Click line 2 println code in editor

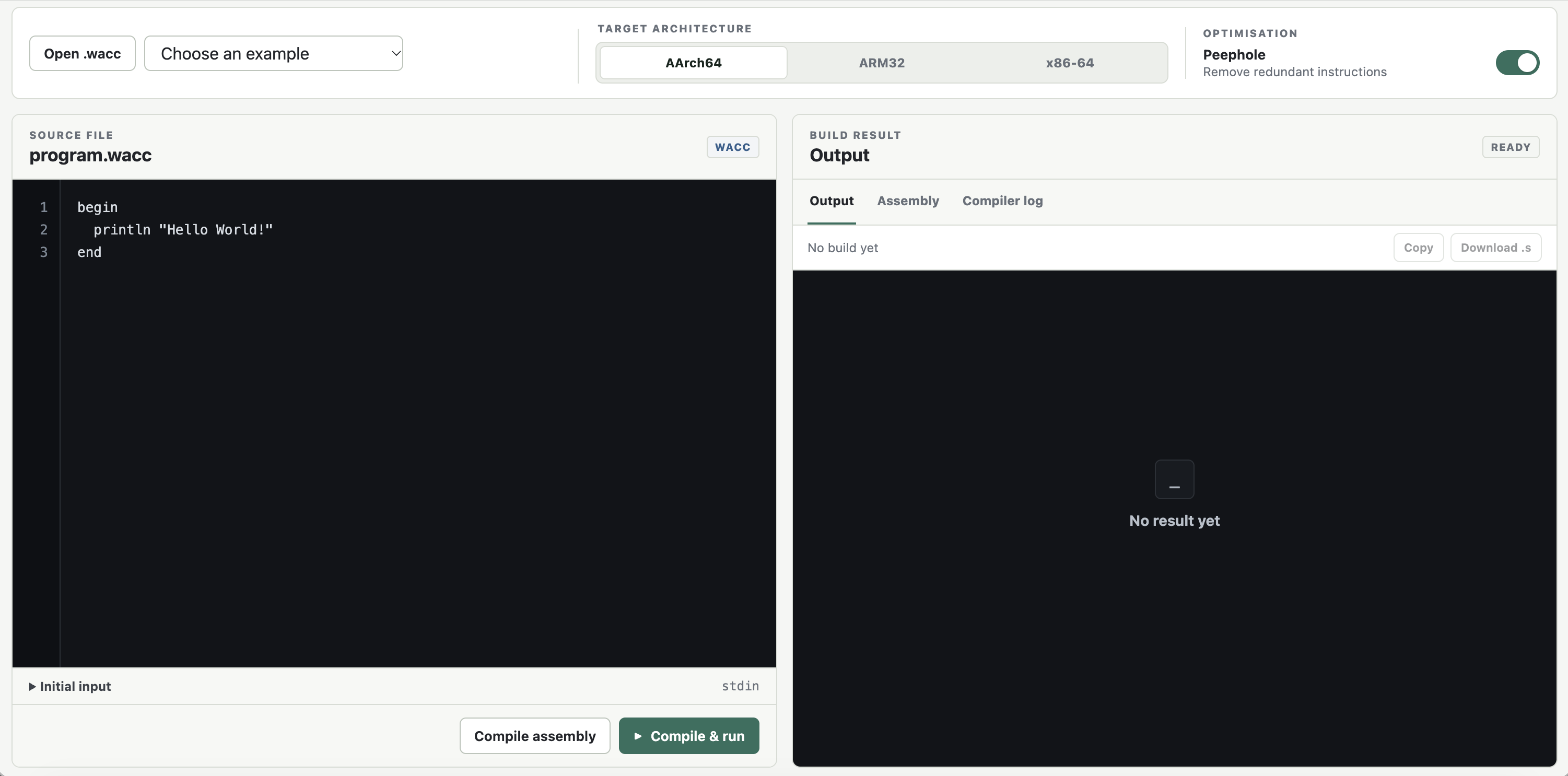point(183,229)
